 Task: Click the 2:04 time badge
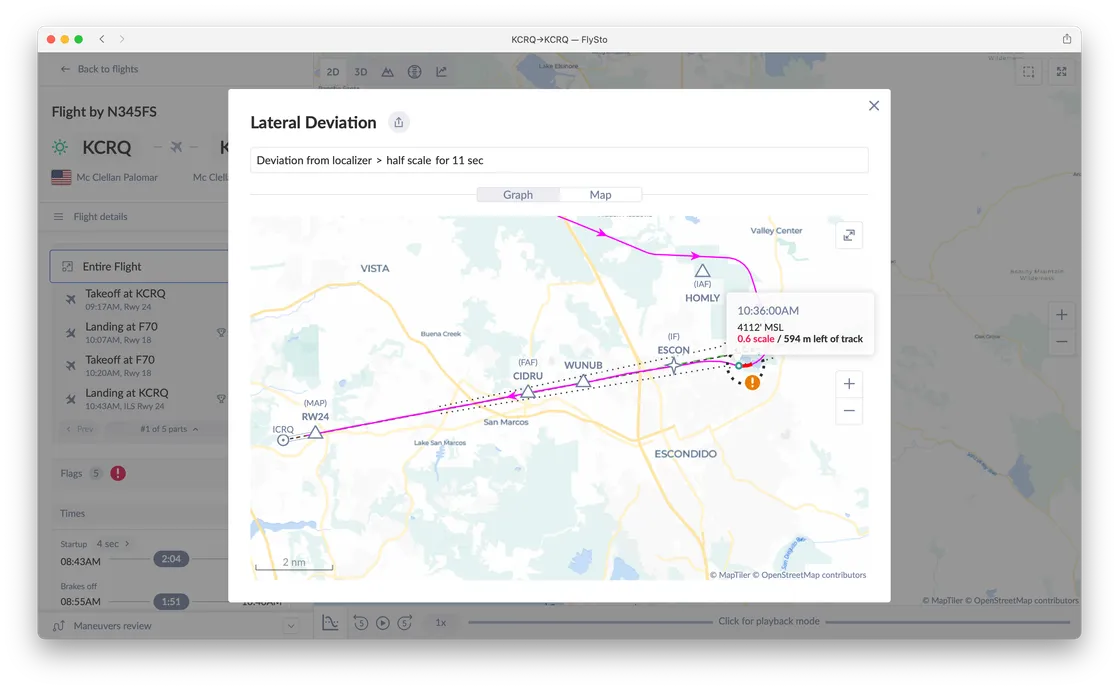[171, 559]
